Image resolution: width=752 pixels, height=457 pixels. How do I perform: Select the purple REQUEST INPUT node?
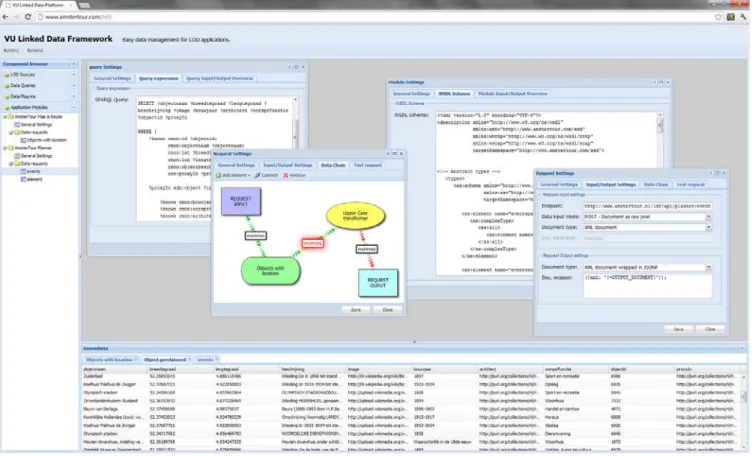(x=241, y=201)
